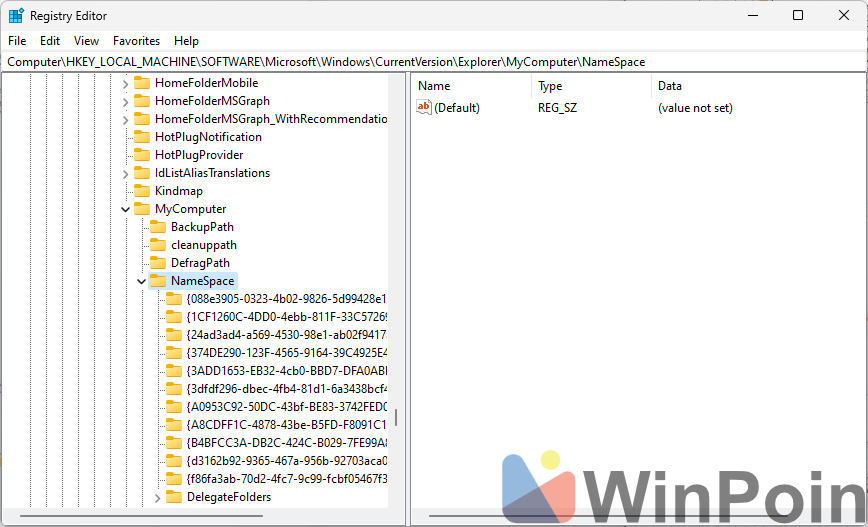Viewport: 868px width, 527px height.
Task: Click the (value not set) data cell
Action: click(x=695, y=108)
